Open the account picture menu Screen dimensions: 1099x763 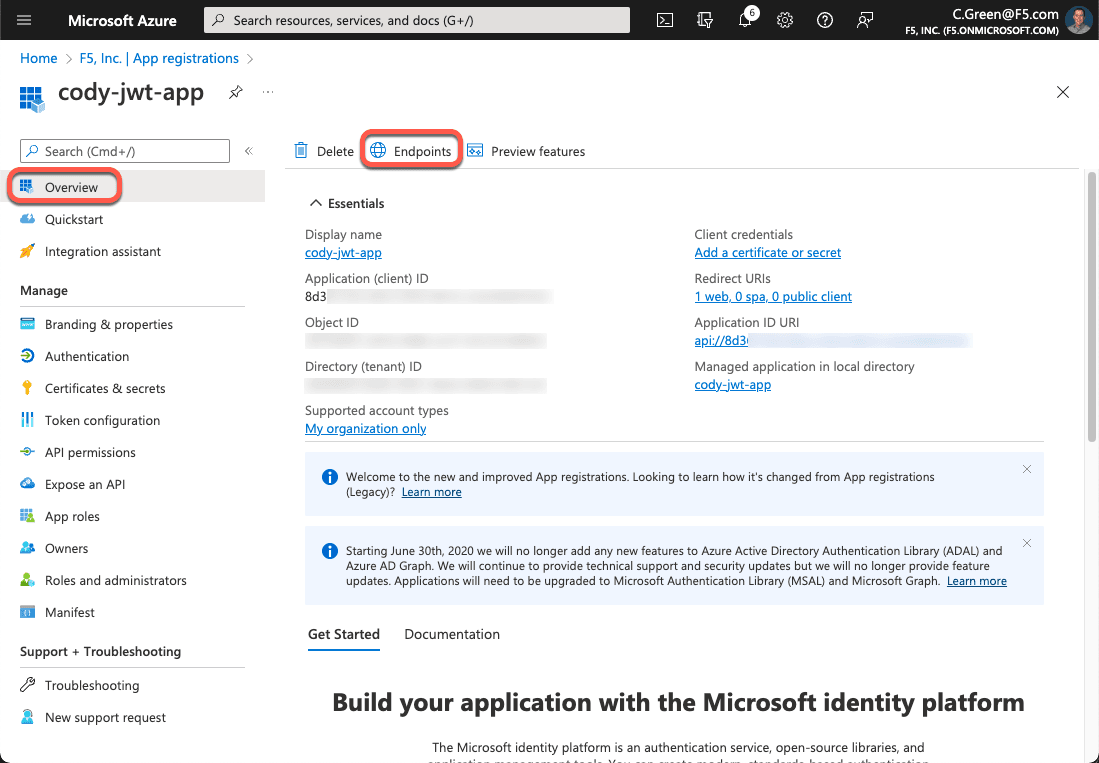coord(1078,19)
